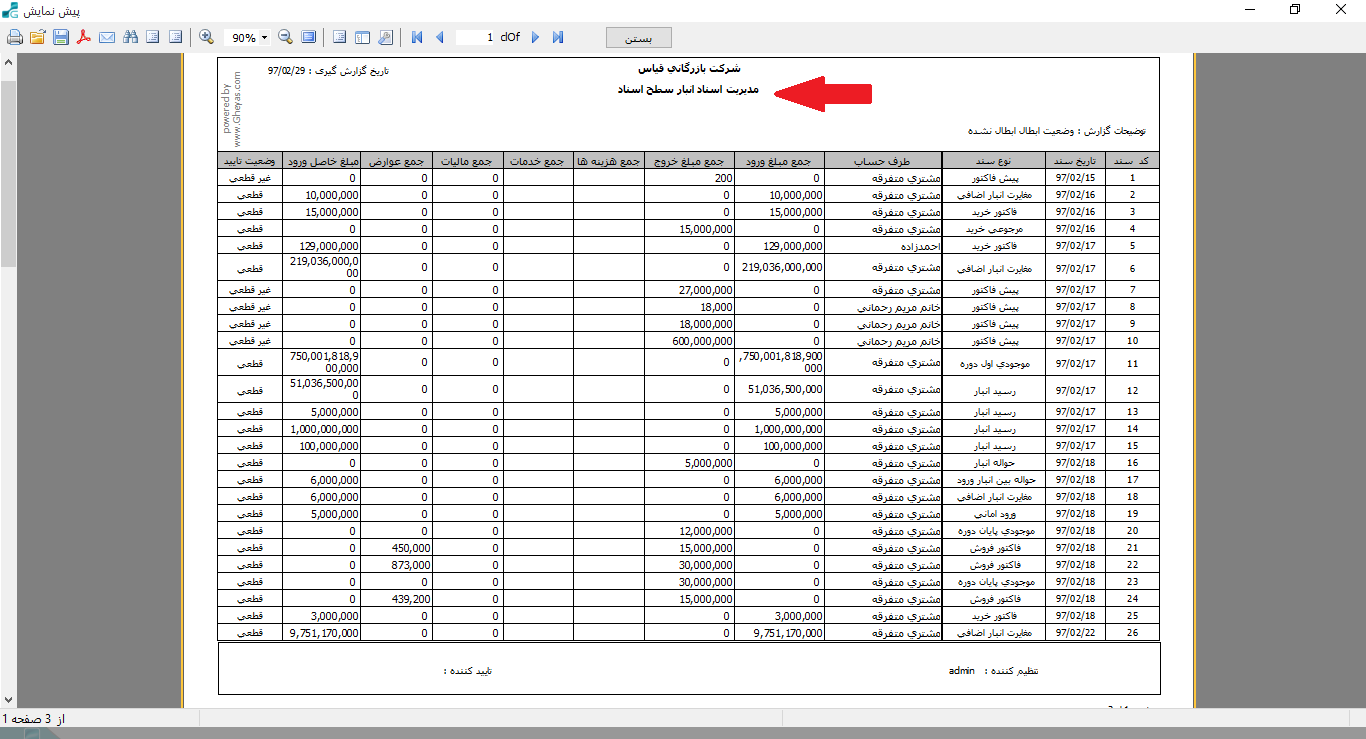
Task: Zoom out with the magnifier minus icon
Action: click(285, 37)
